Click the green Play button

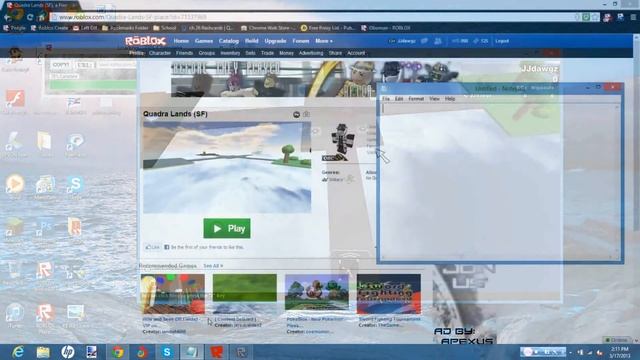227,229
